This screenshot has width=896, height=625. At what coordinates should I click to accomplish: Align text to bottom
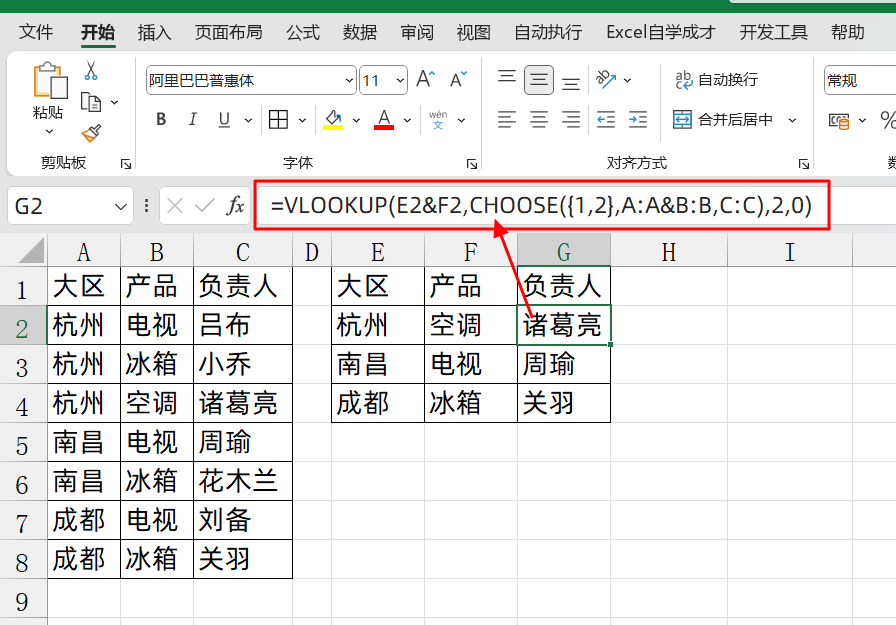point(570,83)
